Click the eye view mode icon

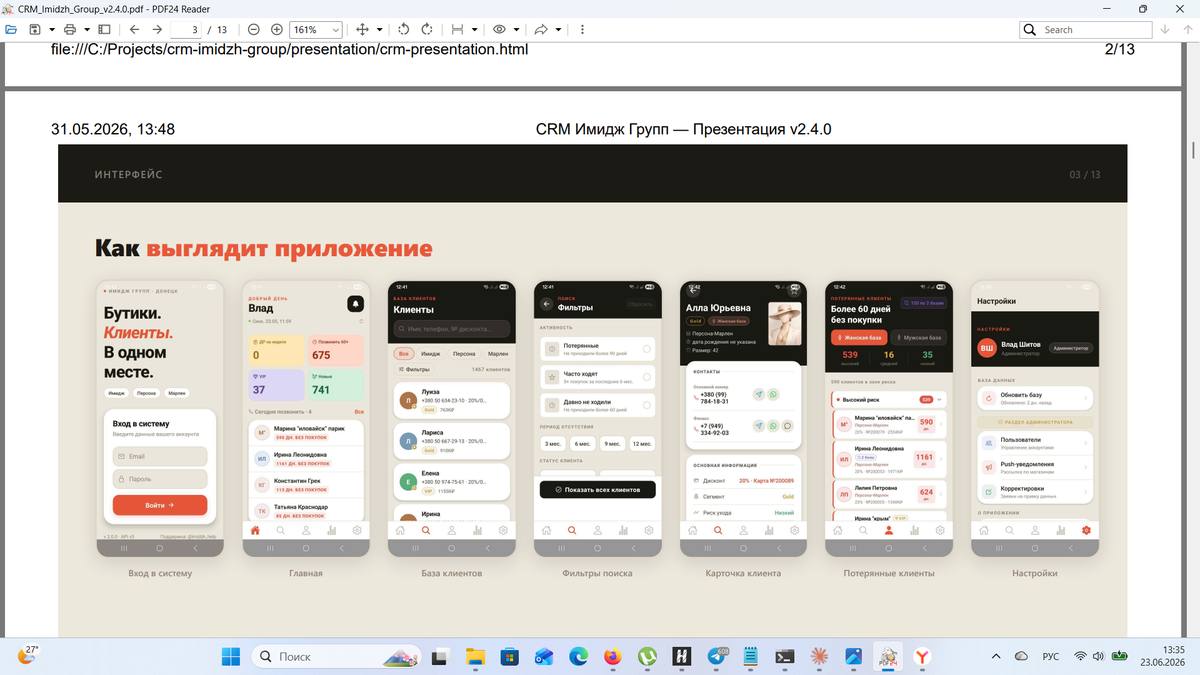(500, 30)
